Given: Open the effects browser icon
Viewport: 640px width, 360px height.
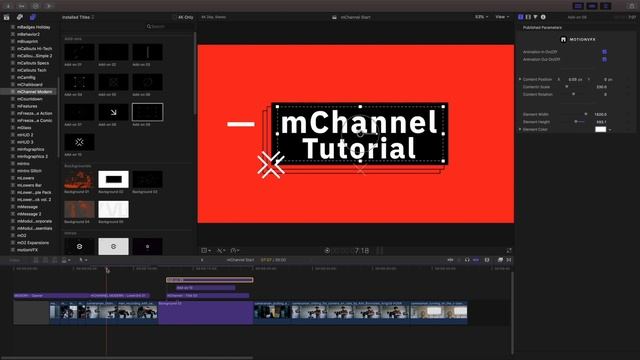Looking at the screenshot, I should [500, 260].
